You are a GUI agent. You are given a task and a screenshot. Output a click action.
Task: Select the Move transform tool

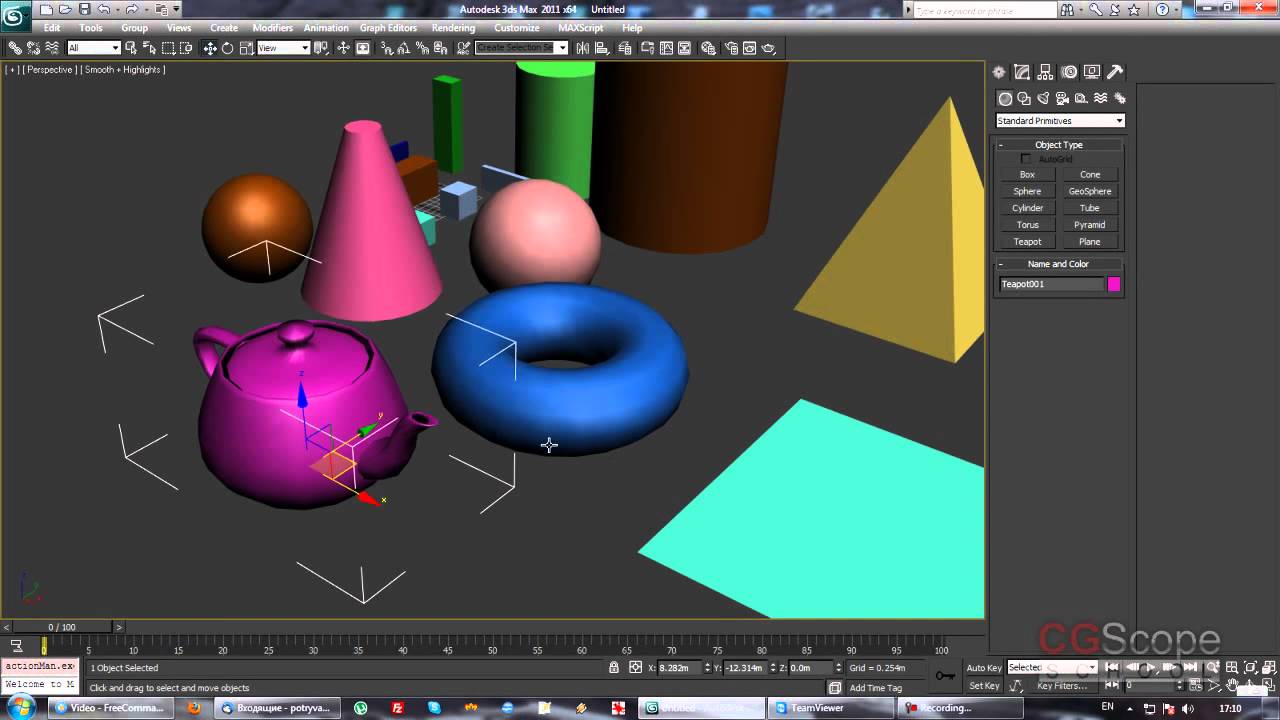point(210,48)
